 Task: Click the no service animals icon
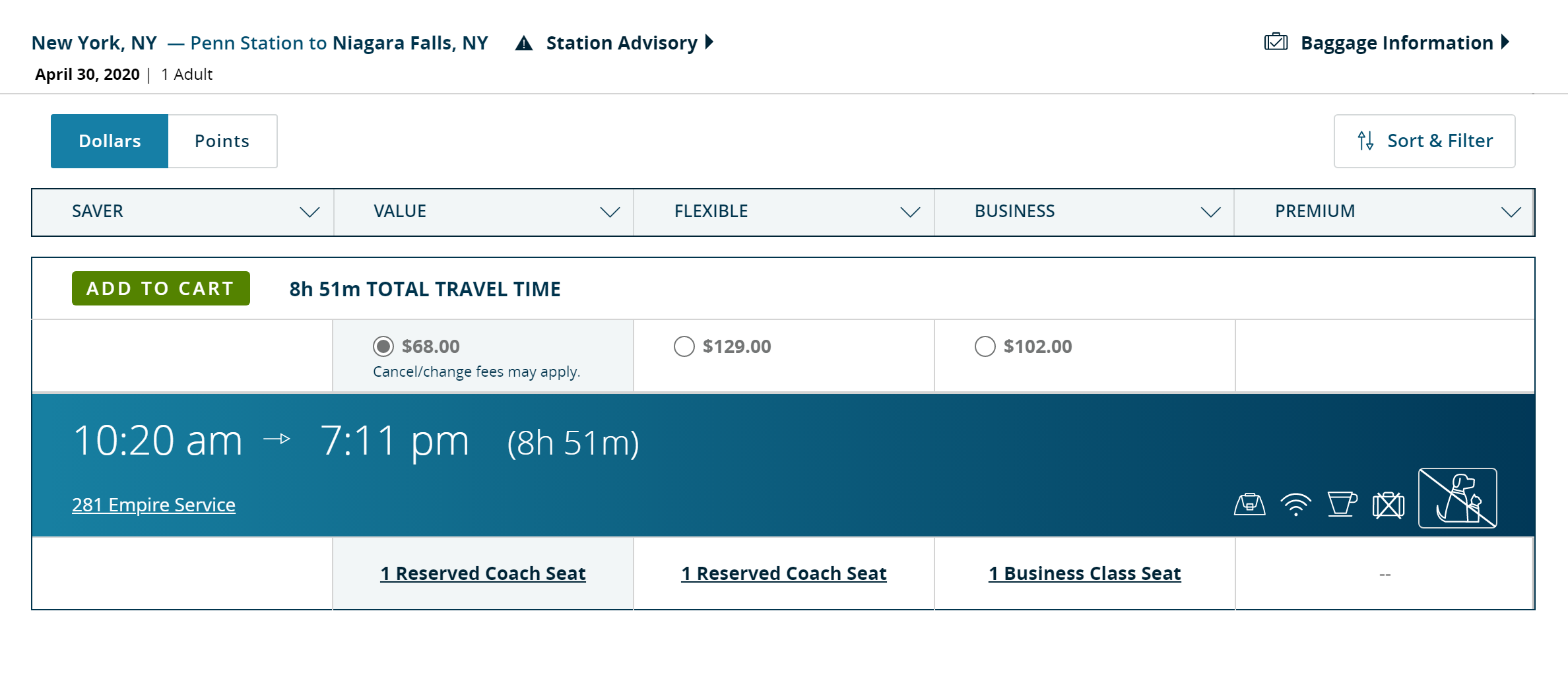click(1457, 498)
